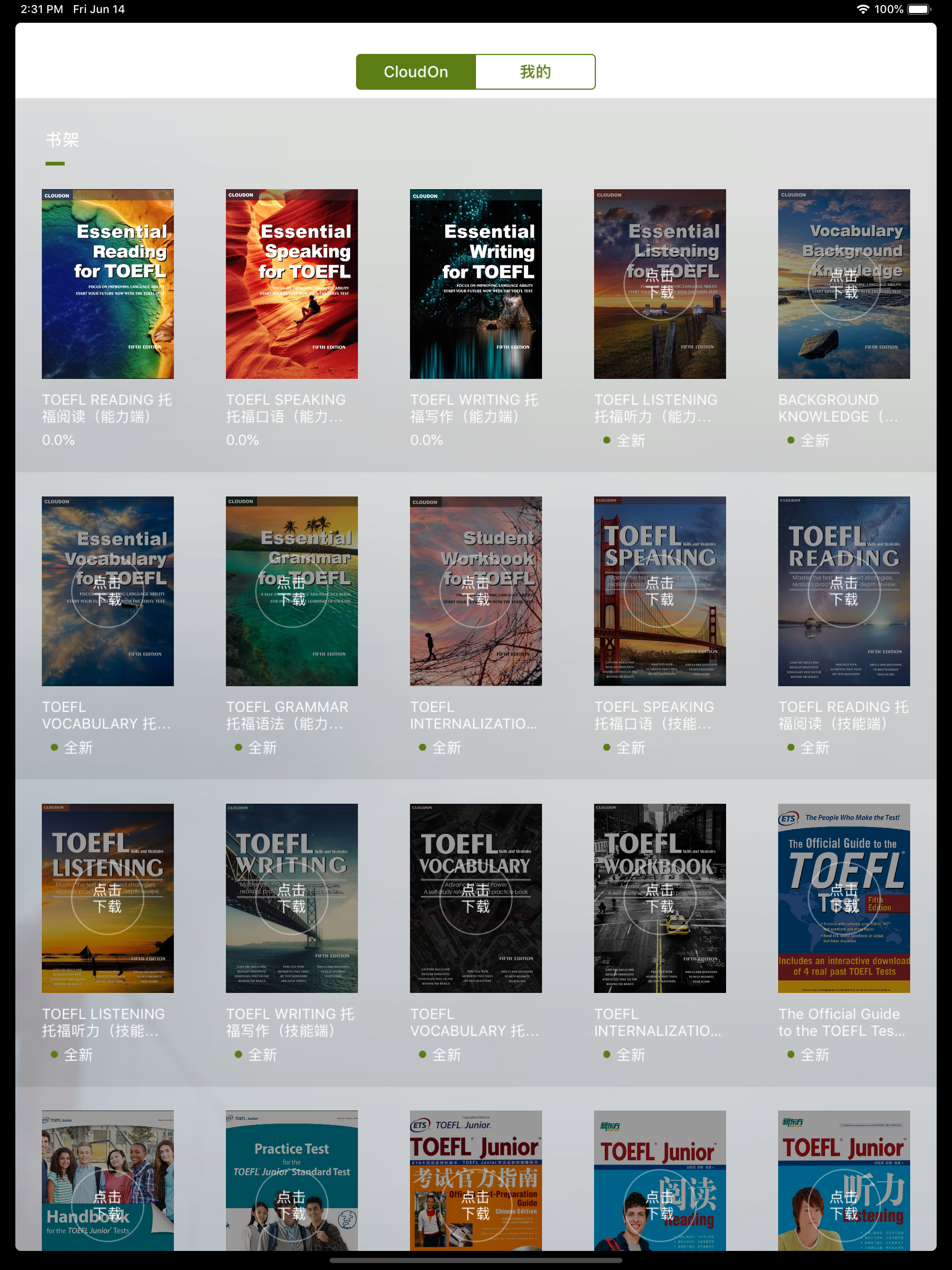Tap the Wi-Fi icon in status bar
The image size is (952, 1270).
pyautogui.click(x=862, y=9)
